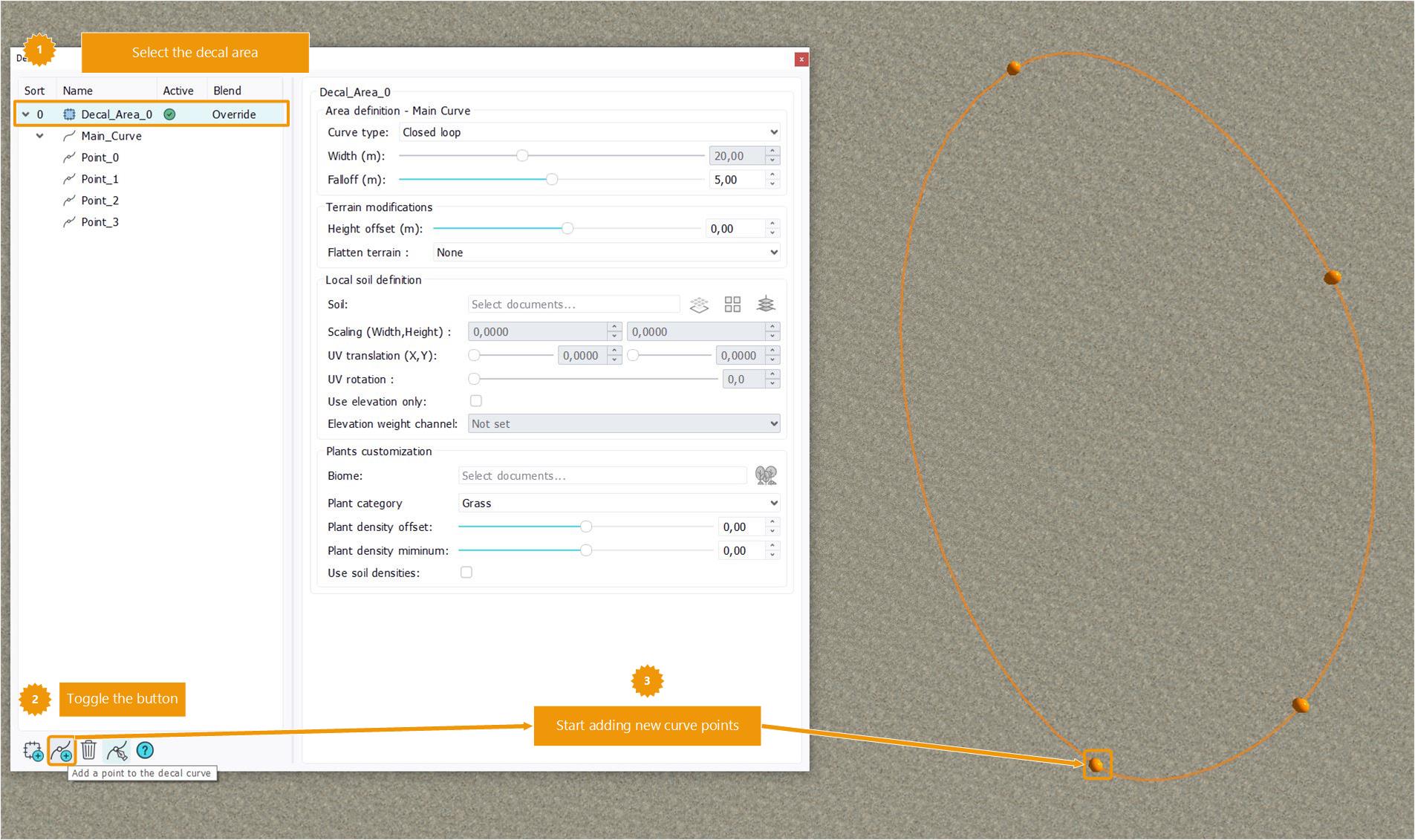Toggle the Decal_Area_0 active checkmark
Viewport: 1415px width, 840px height.
point(169,114)
